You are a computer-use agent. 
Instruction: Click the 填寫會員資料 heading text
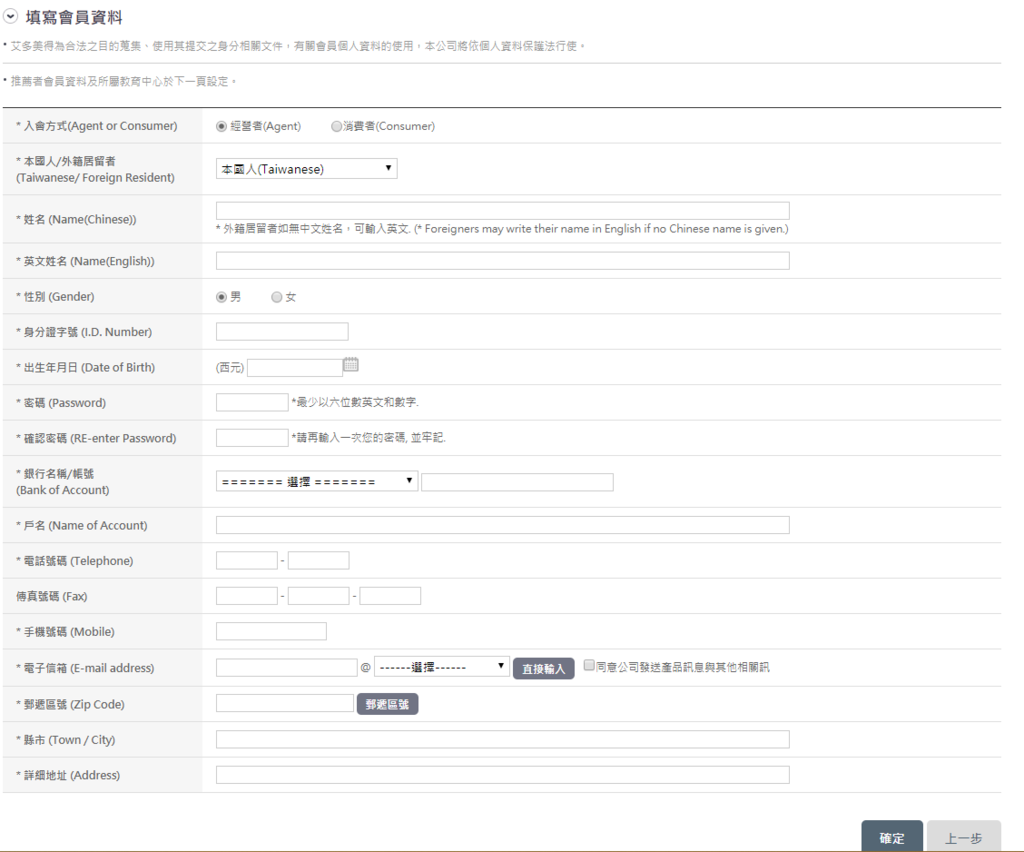[74, 18]
